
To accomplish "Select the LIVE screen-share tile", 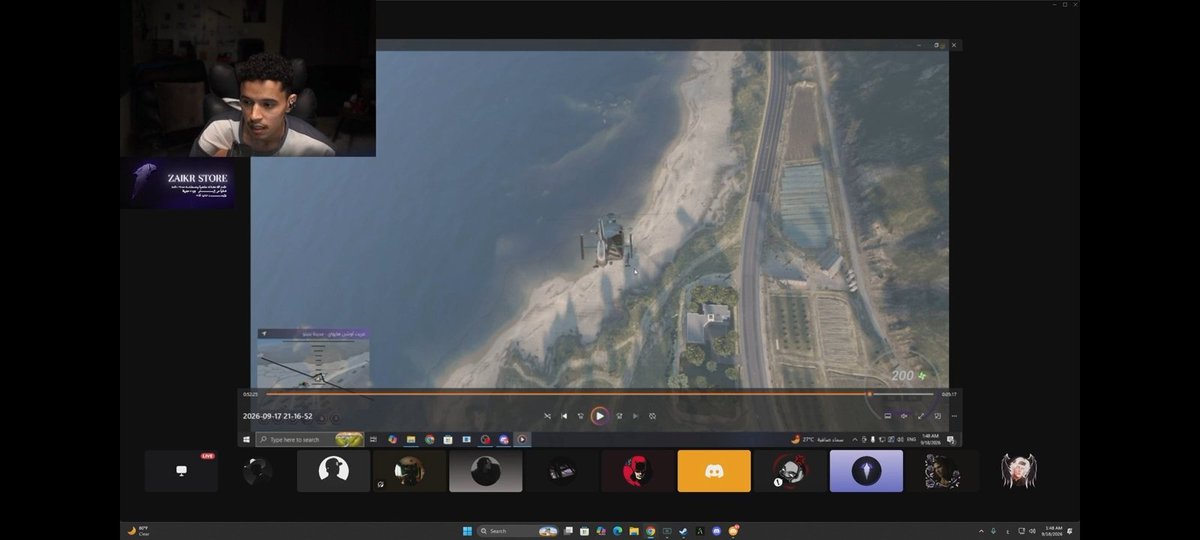I will point(181,471).
